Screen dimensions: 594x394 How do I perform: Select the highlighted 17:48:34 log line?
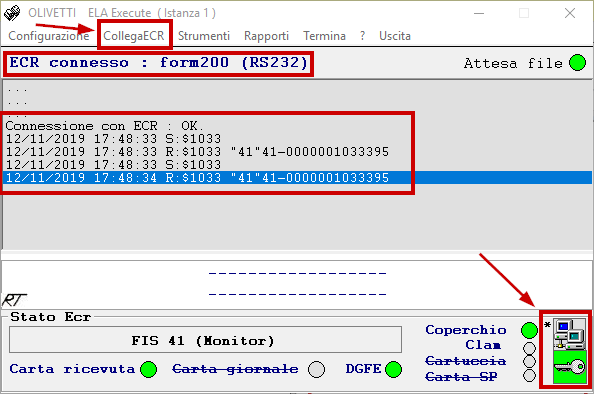point(297,178)
